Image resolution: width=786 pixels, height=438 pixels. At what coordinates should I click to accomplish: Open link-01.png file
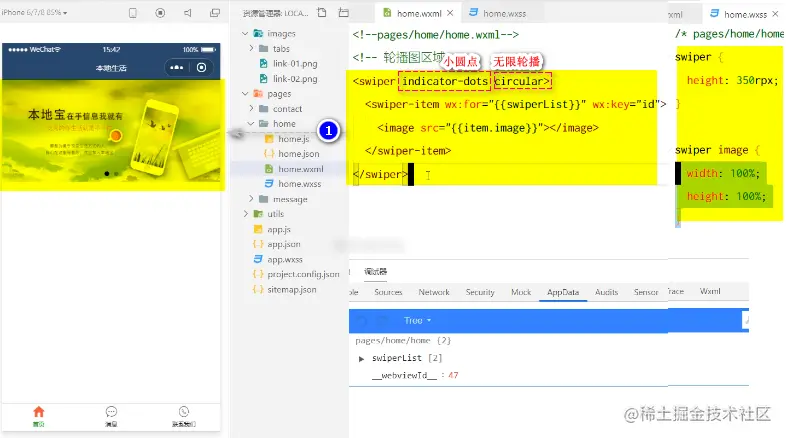(x=295, y=64)
